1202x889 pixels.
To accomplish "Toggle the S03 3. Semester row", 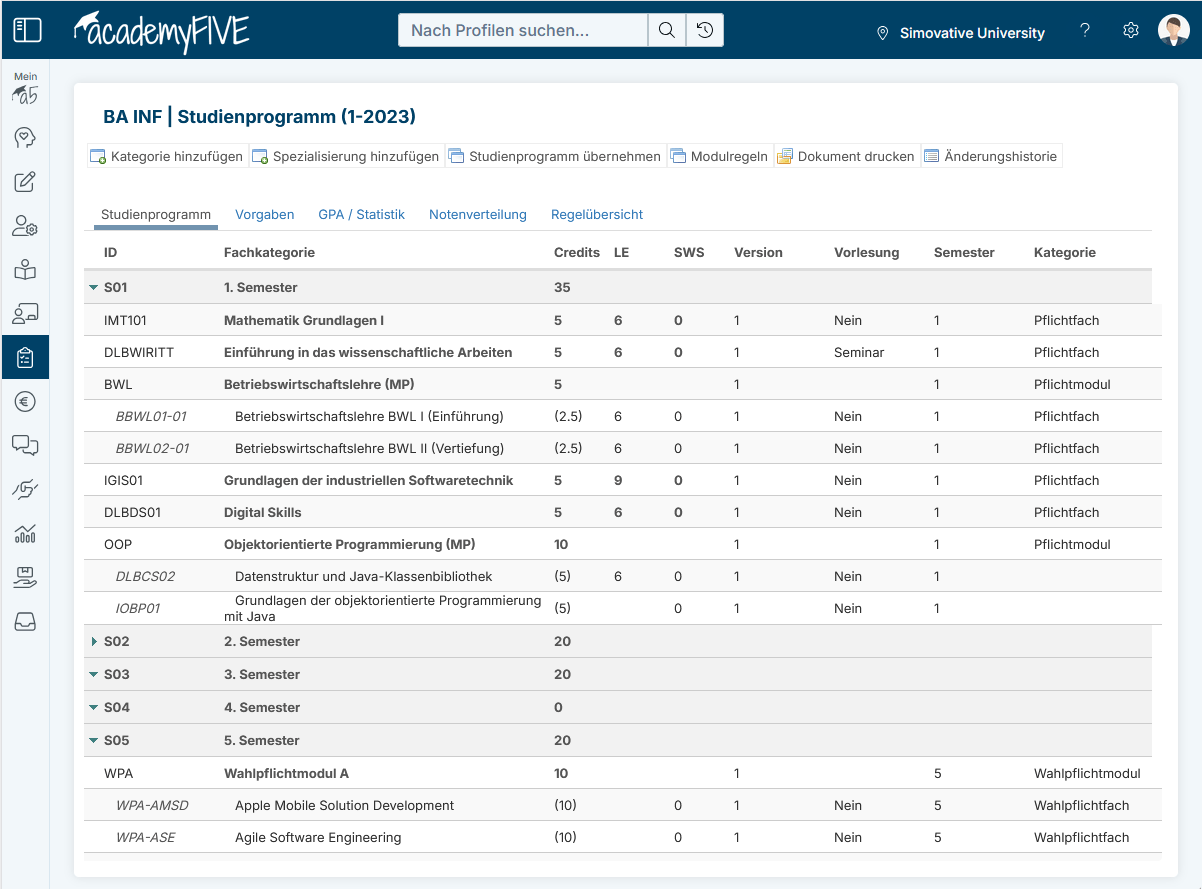I will point(94,675).
